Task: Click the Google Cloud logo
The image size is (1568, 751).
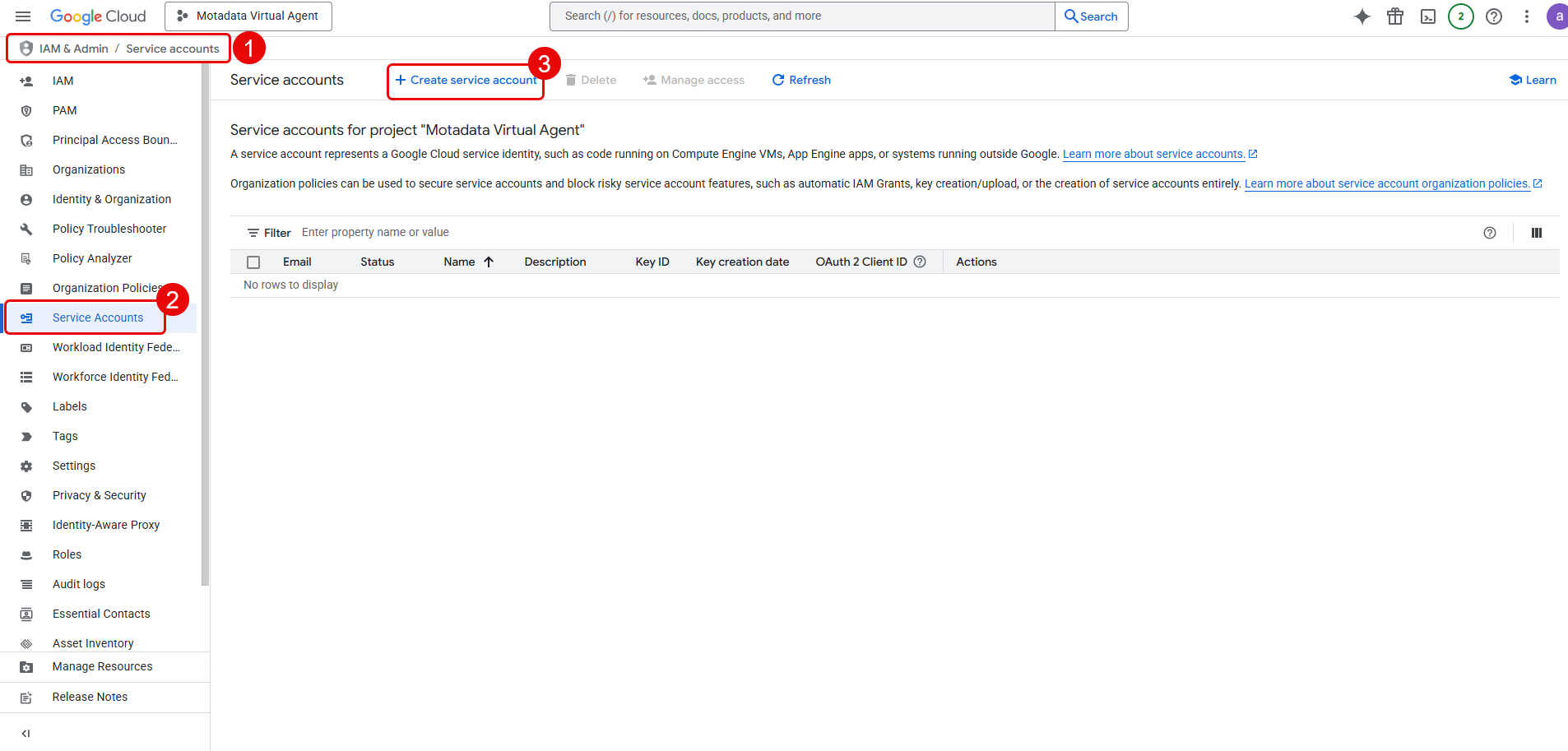Action: click(98, 16)
